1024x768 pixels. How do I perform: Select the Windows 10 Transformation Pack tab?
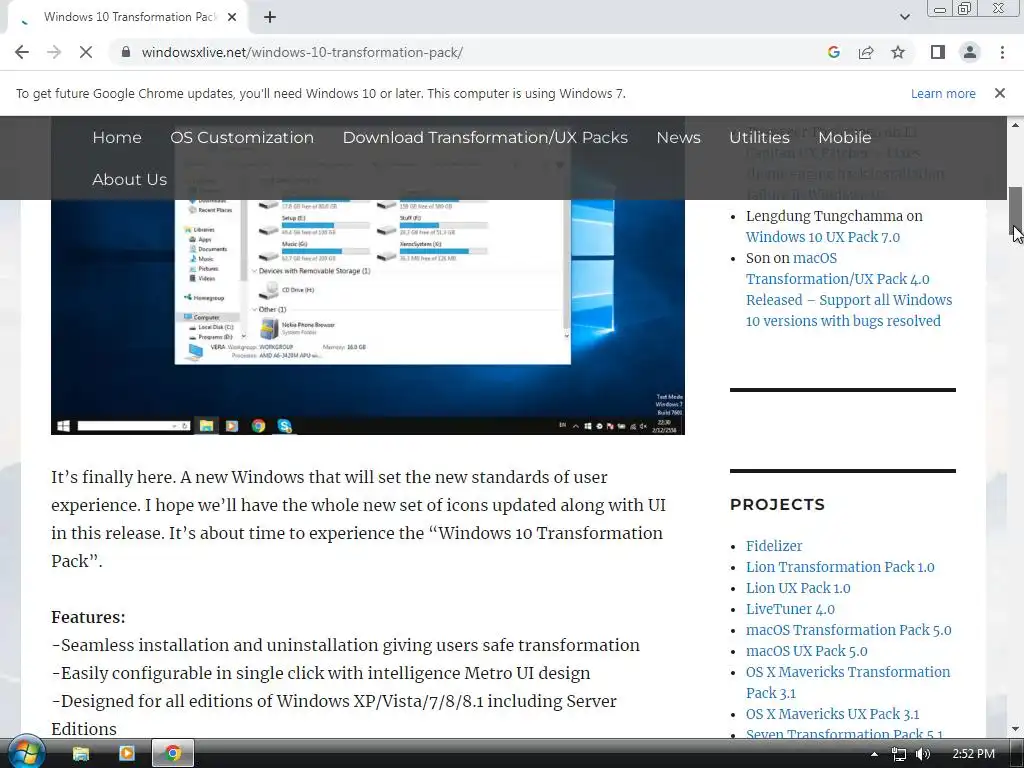click(127, 17)
